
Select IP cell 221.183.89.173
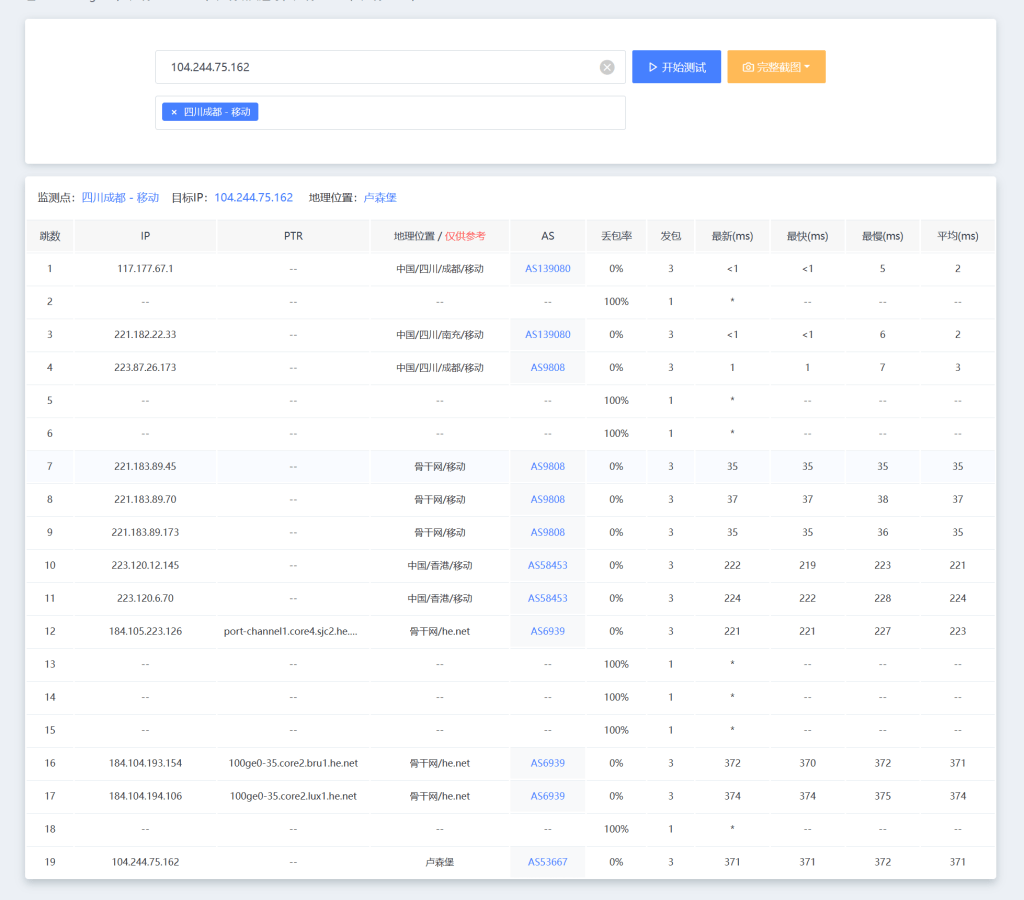pos(145,532)
